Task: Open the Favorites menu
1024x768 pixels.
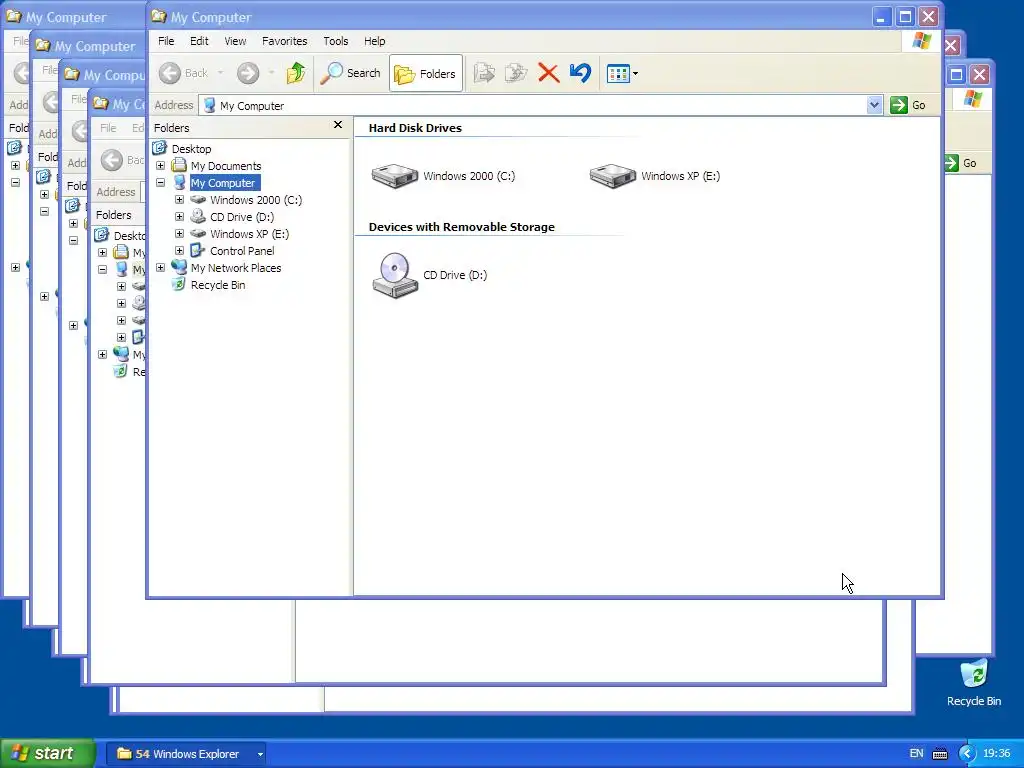Action: 284,41
